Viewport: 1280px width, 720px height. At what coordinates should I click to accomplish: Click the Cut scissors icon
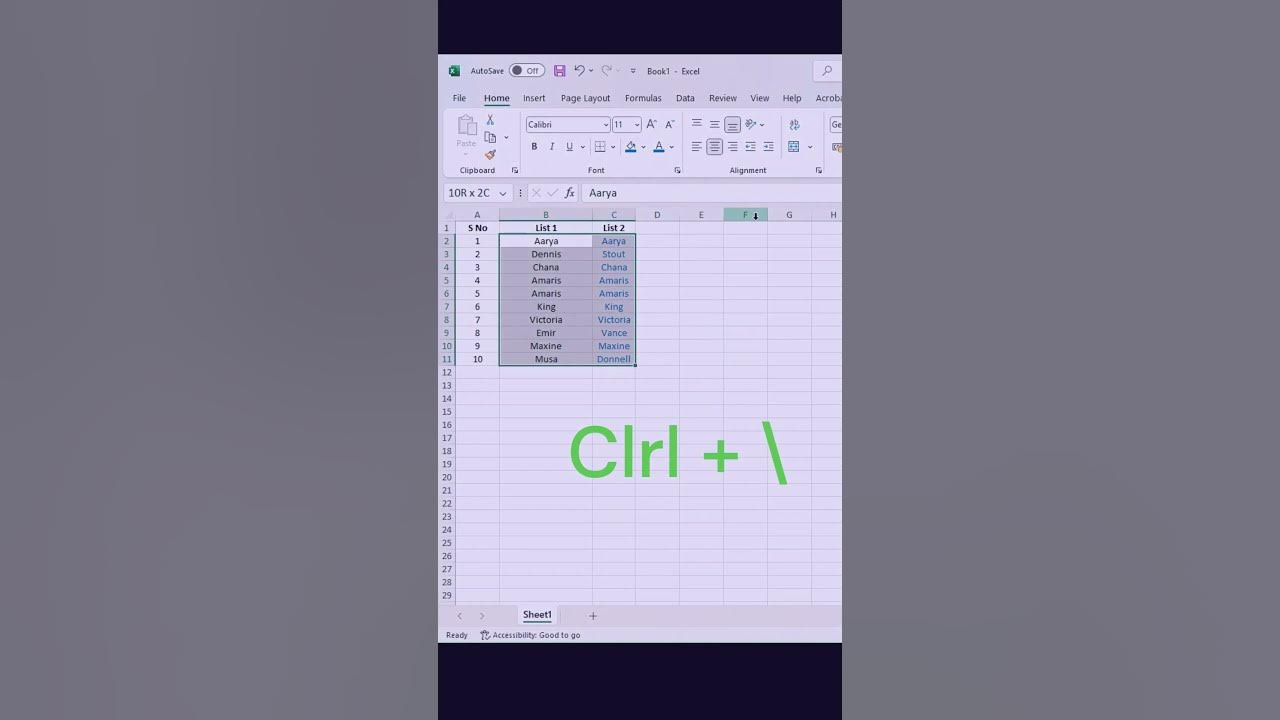tap(490, 120)
